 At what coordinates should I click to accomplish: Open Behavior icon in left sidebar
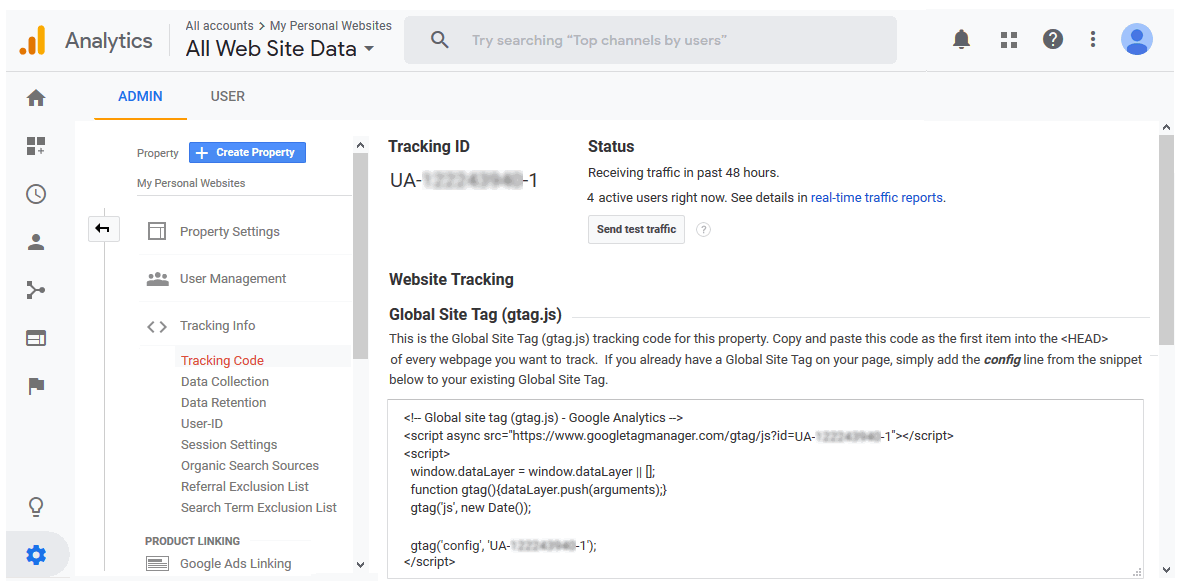point(36,338)
